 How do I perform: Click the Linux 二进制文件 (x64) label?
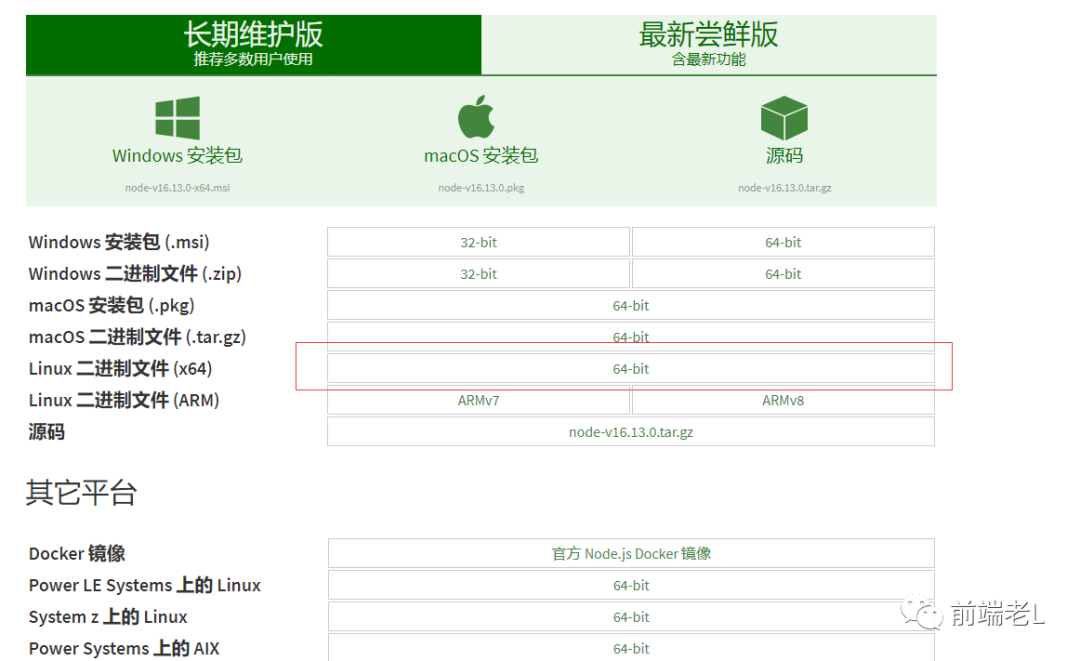(x=121, y=369)
